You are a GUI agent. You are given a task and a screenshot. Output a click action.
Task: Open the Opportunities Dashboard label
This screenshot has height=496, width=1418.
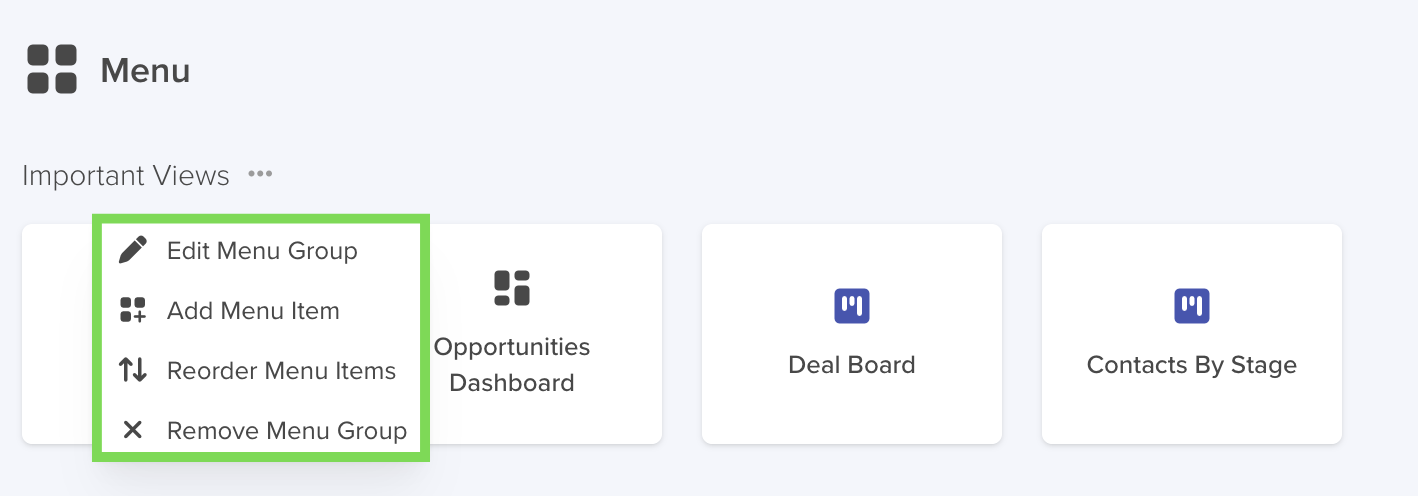click(x=512, y=365)
